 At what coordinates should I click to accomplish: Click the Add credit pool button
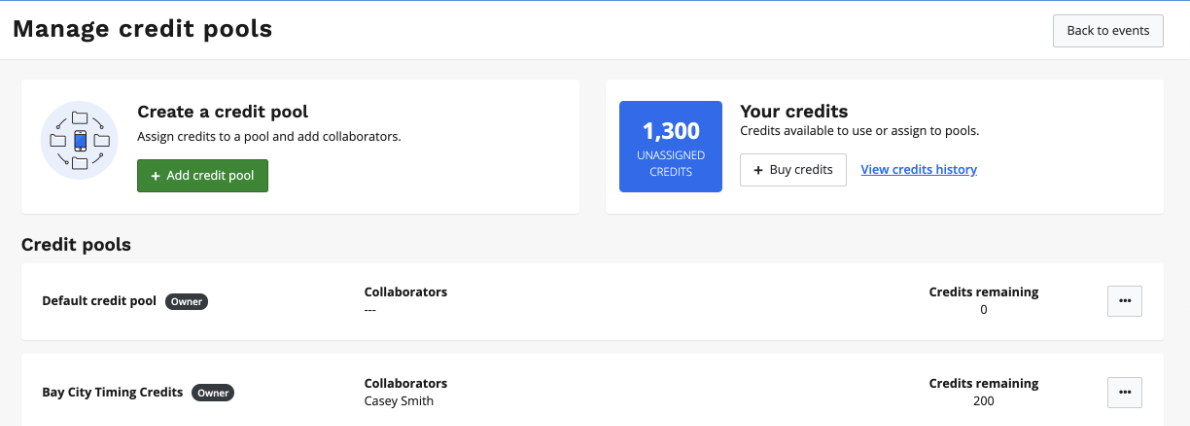tap(202, 176)
